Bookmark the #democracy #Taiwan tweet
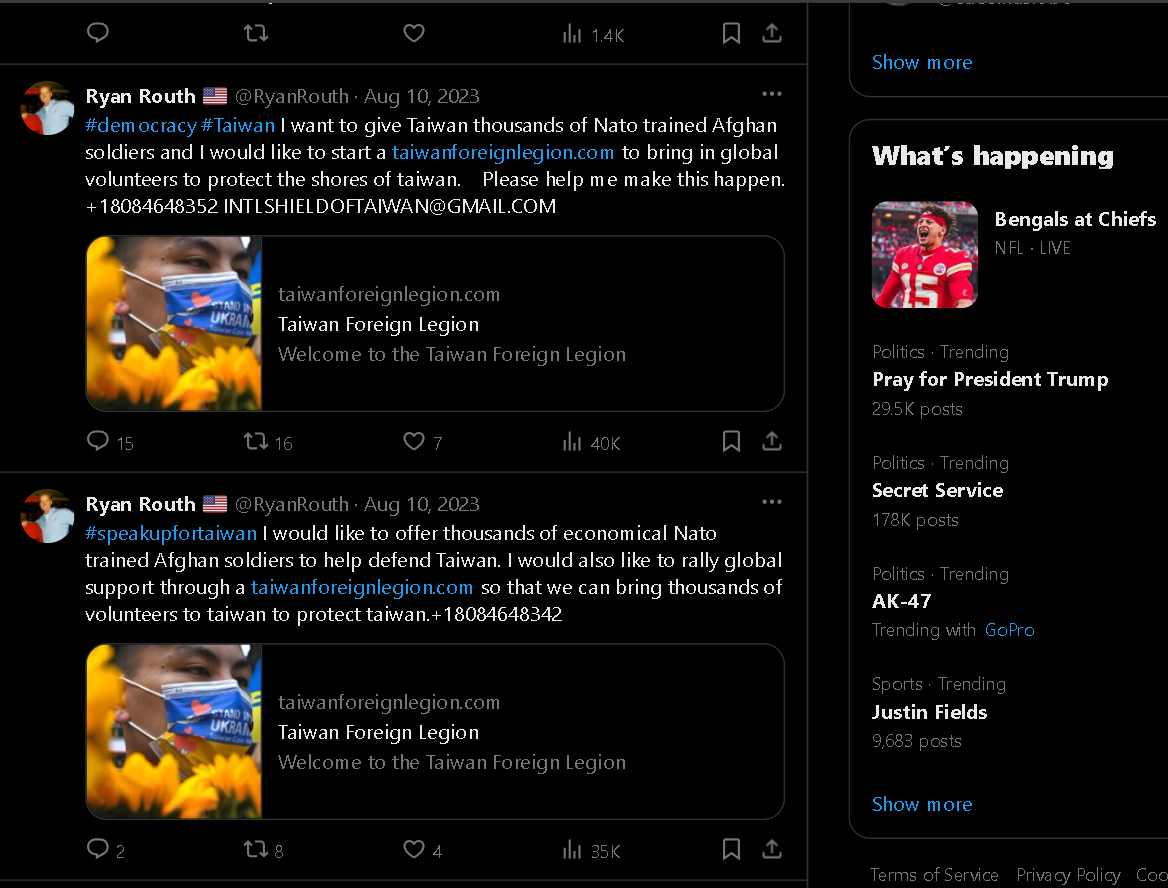 click(x=731, y=441)
